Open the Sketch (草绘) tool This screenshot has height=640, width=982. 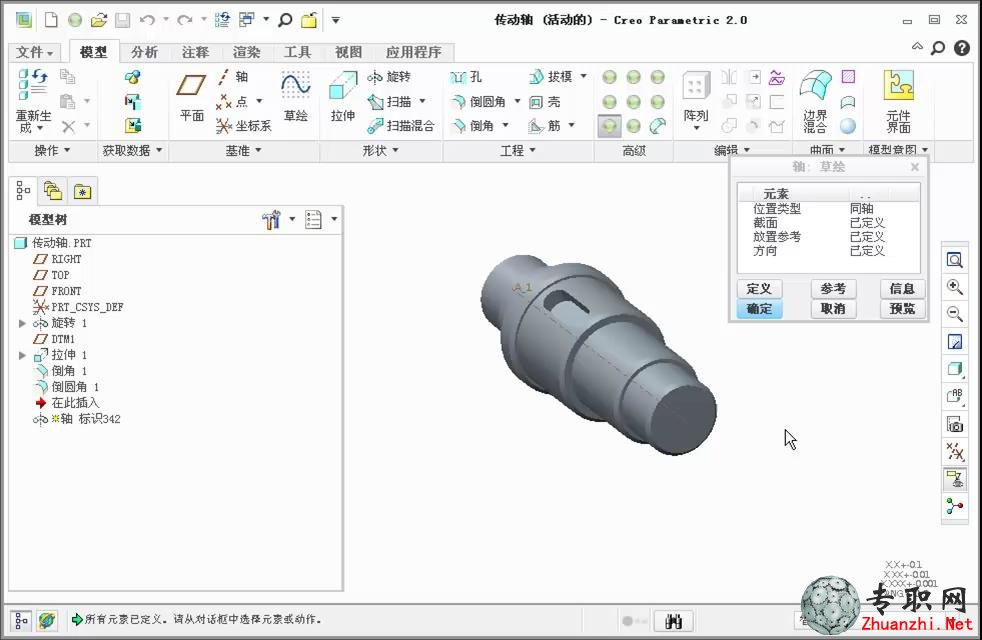[x=296, y=96]
